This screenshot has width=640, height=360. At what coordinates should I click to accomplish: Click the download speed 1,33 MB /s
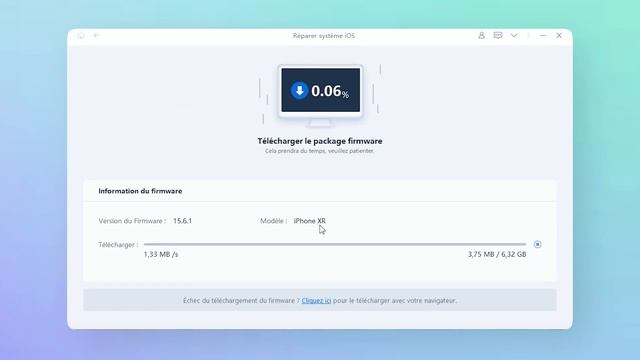161,254
